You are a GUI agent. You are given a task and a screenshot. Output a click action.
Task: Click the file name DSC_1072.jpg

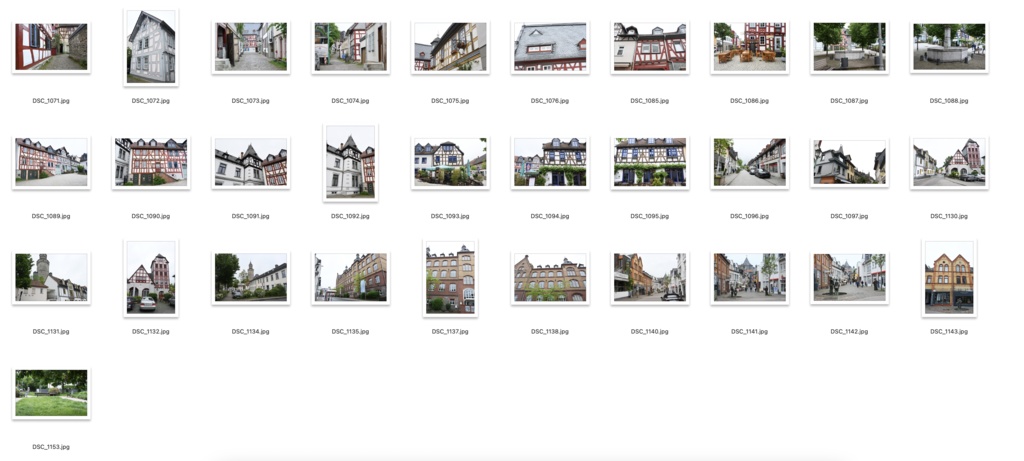151,101
